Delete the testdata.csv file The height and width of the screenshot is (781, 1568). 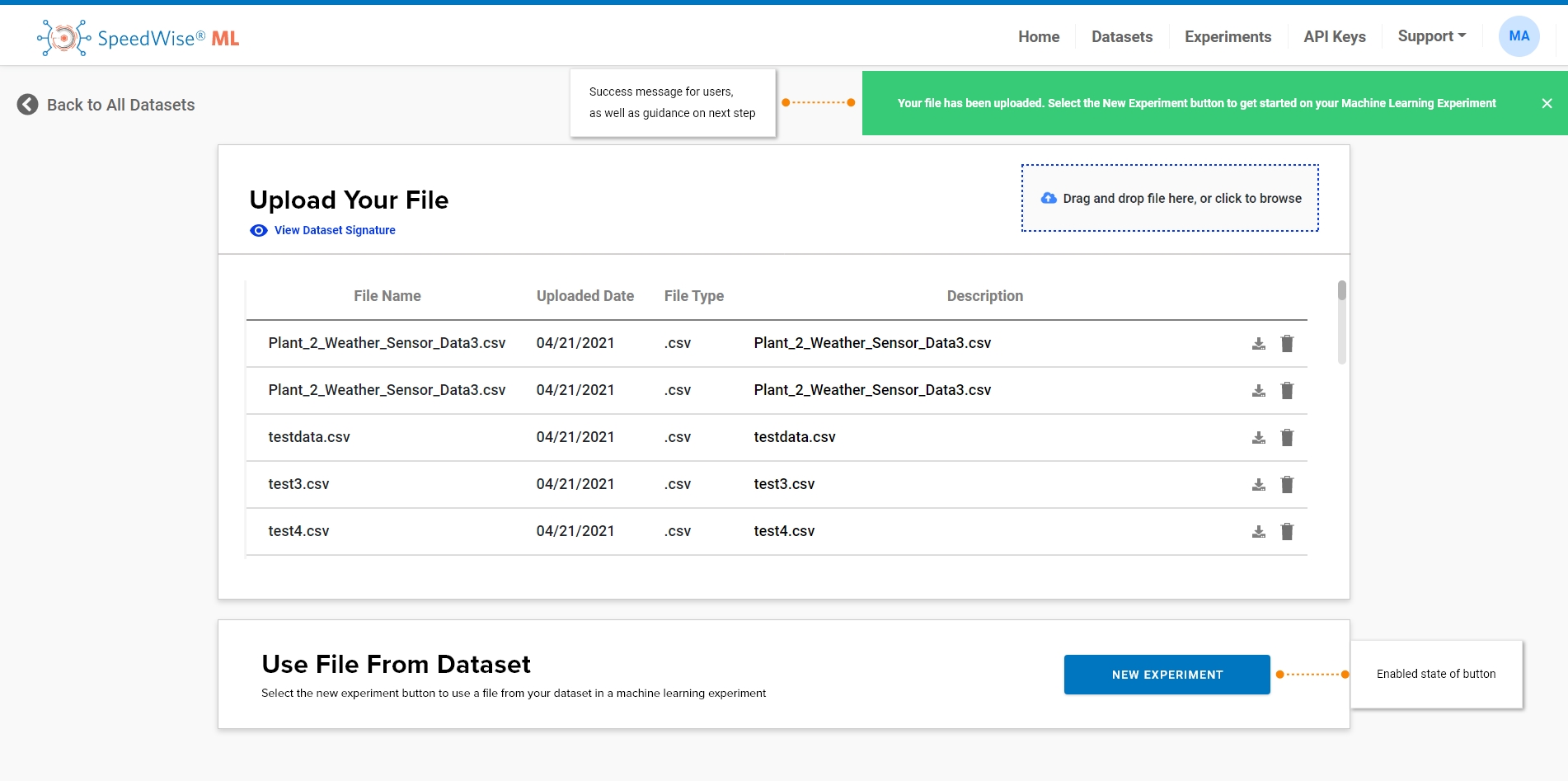click(x=1287, y=438)
